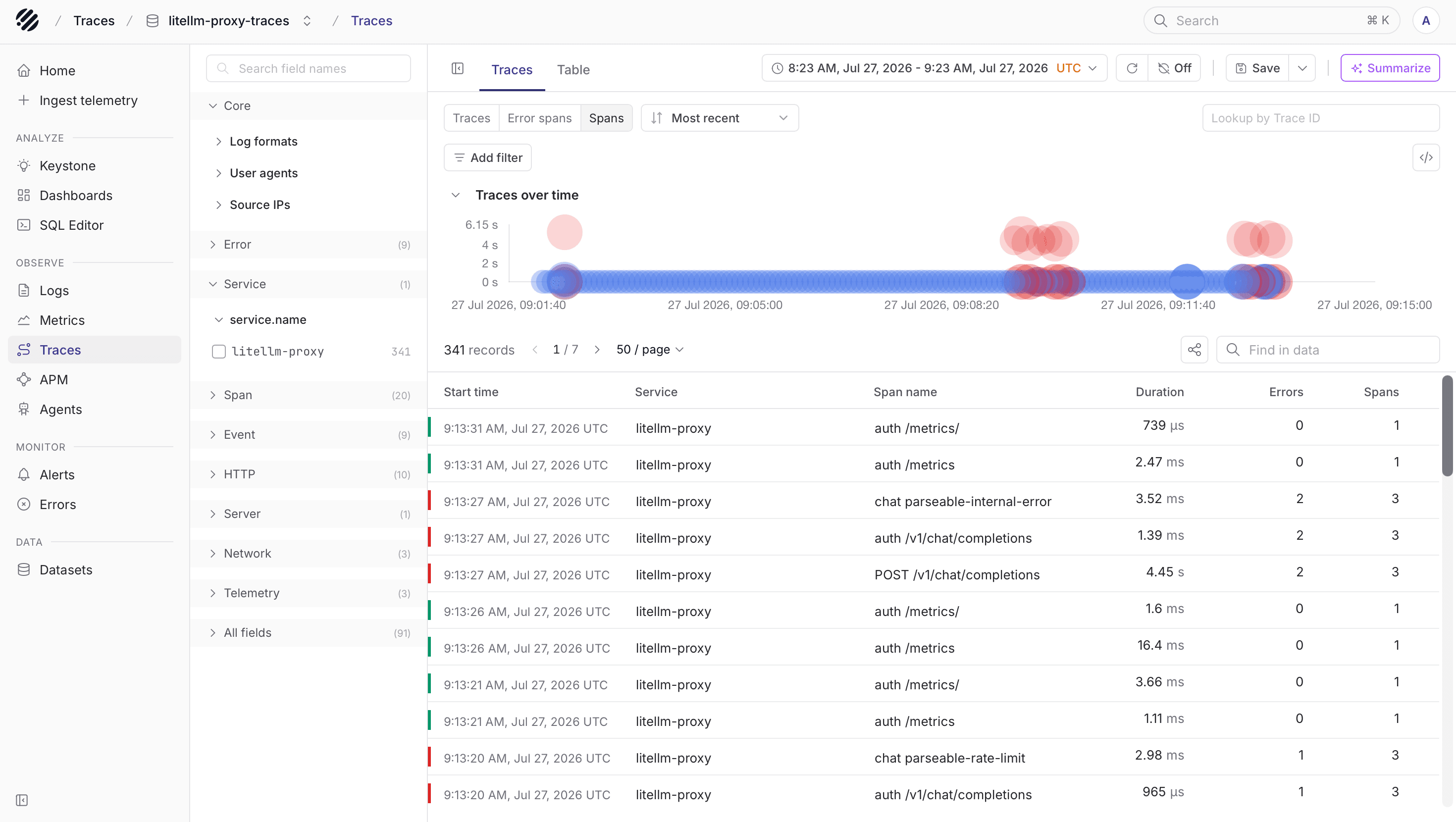The image size is (1456, 822).
Task: Expand the Error field group
Action: [x=308, y=244]
